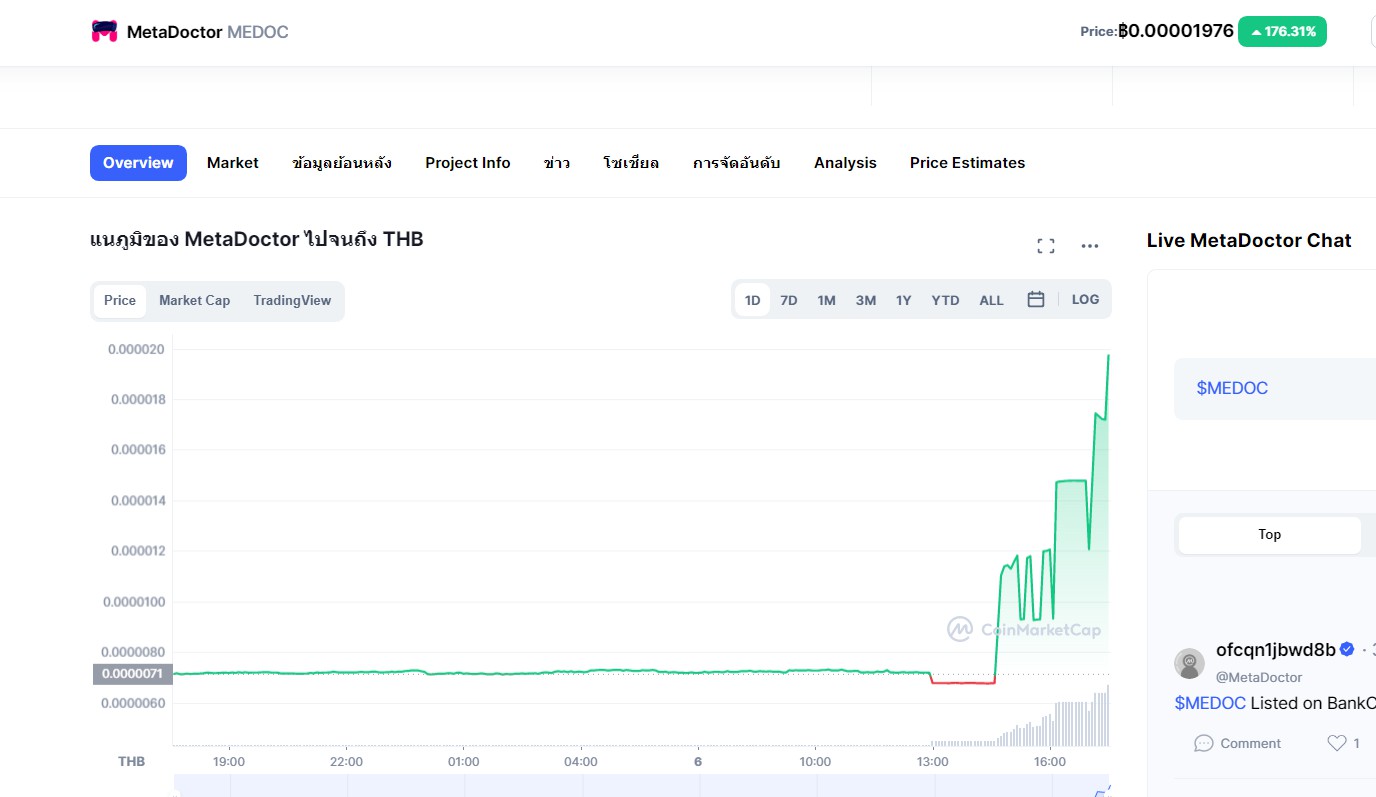
Task: Open the Market tab
Action: 233,163
